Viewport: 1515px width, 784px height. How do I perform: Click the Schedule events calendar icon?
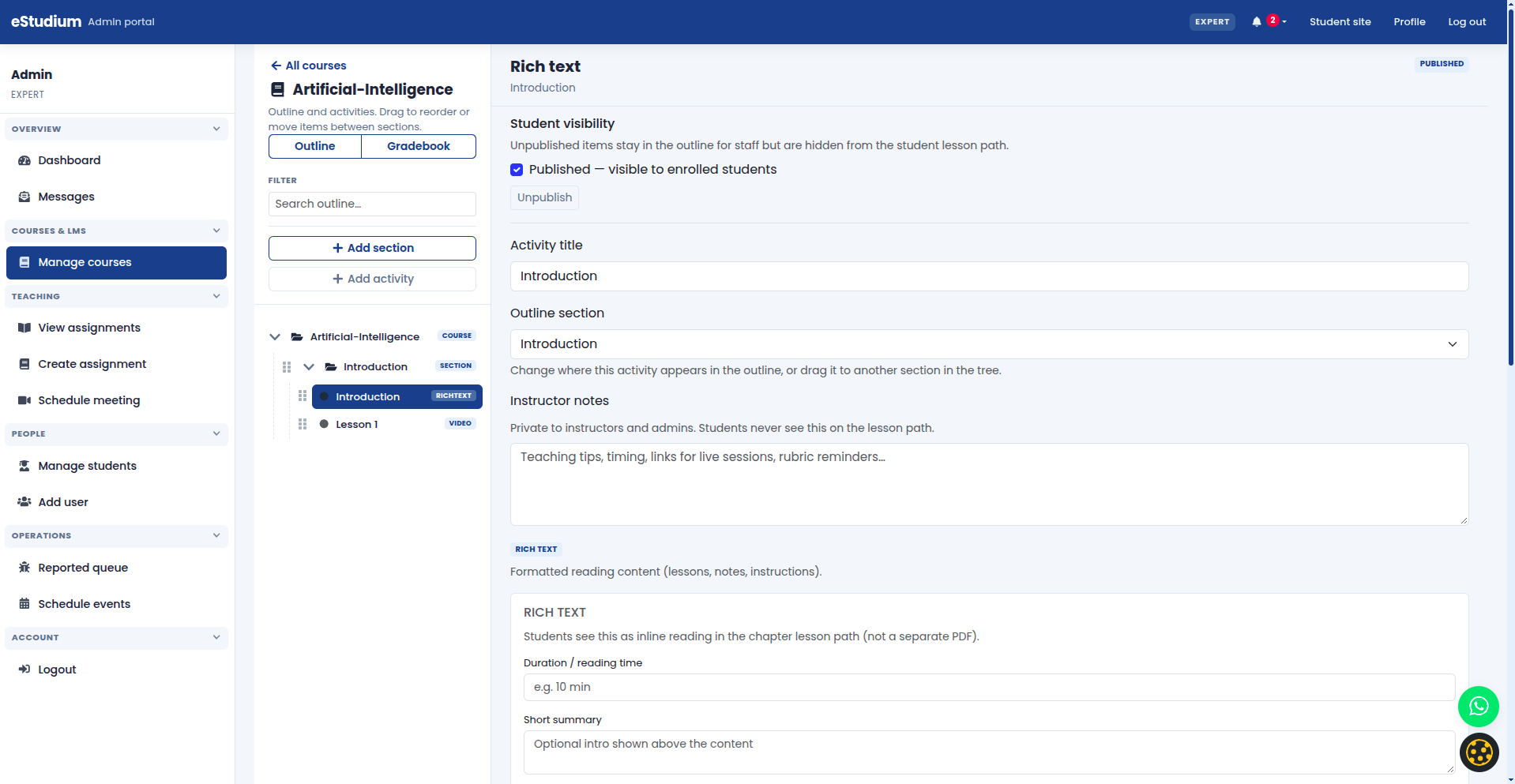click(x=24, y=604)
